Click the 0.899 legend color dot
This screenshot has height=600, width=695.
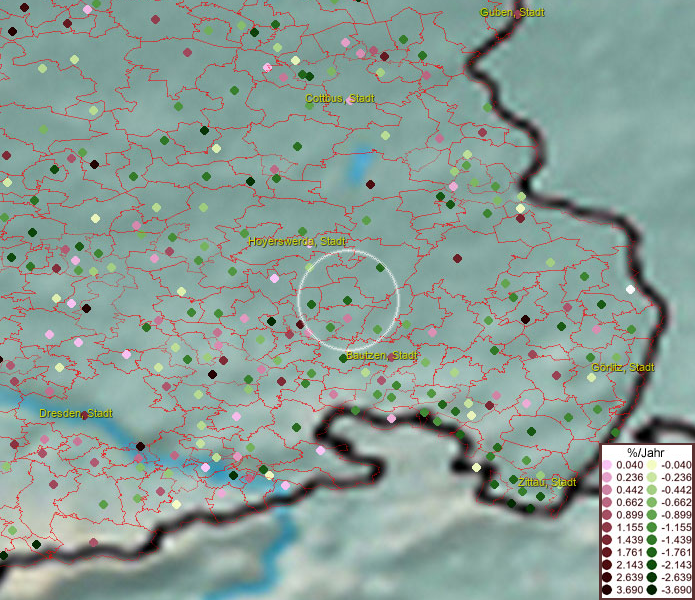click(607, 515)
